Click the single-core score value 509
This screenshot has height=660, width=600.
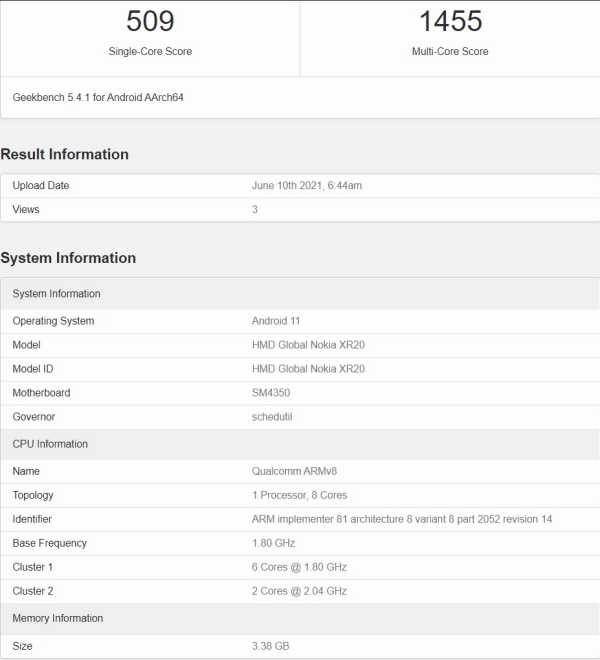tap(150, 21)
